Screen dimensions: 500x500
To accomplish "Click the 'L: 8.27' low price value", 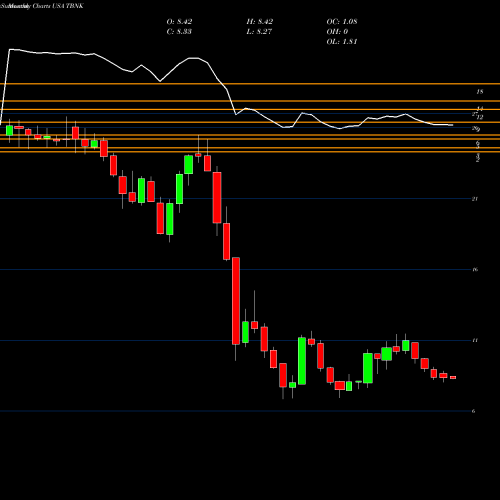I will (259, 32).
